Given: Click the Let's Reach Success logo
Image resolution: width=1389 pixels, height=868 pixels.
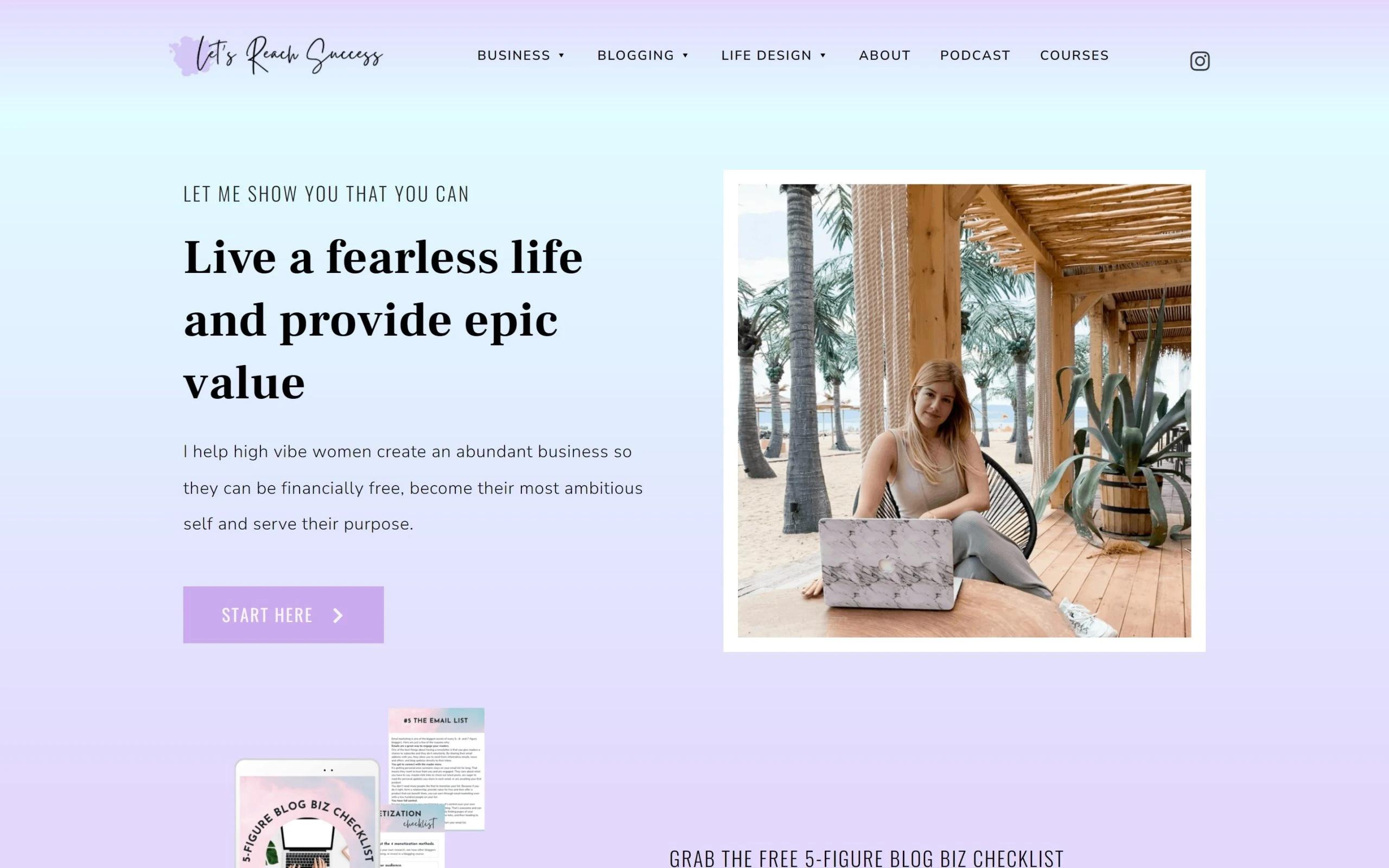Looking at the screenshot, I should pos(276,55).
